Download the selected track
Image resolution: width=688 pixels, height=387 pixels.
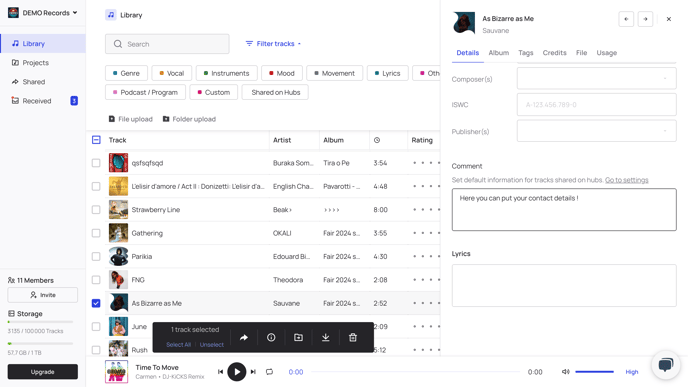point(326,337)
